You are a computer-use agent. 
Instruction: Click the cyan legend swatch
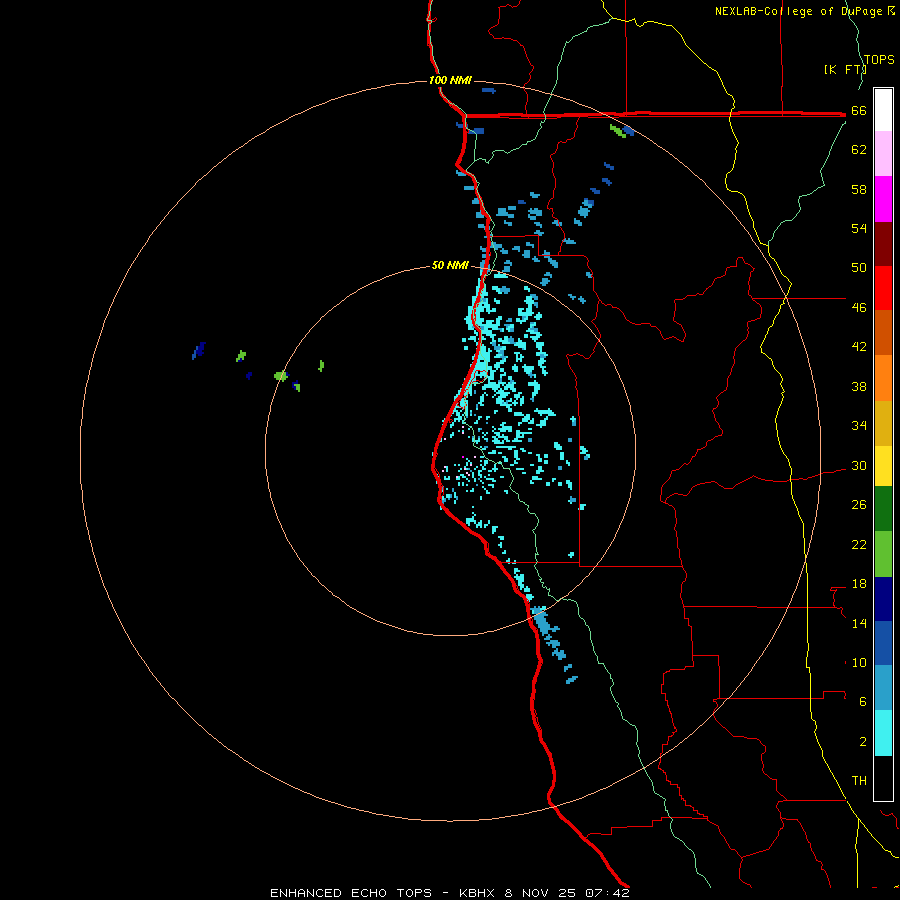tap(883, 733)
